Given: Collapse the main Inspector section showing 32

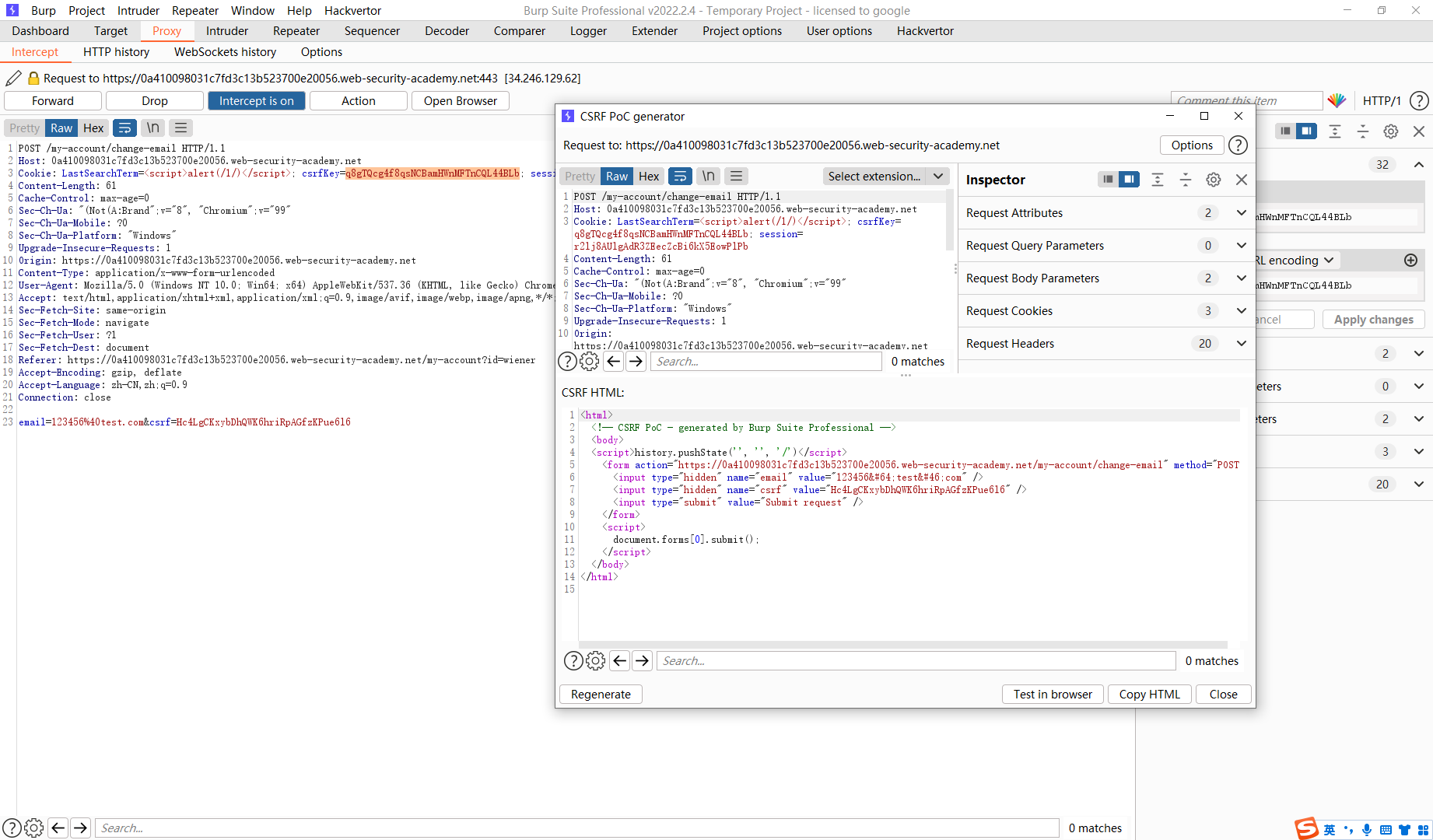Looking at the screenshot, I should pyautogui.click(x=1419, y=164).
